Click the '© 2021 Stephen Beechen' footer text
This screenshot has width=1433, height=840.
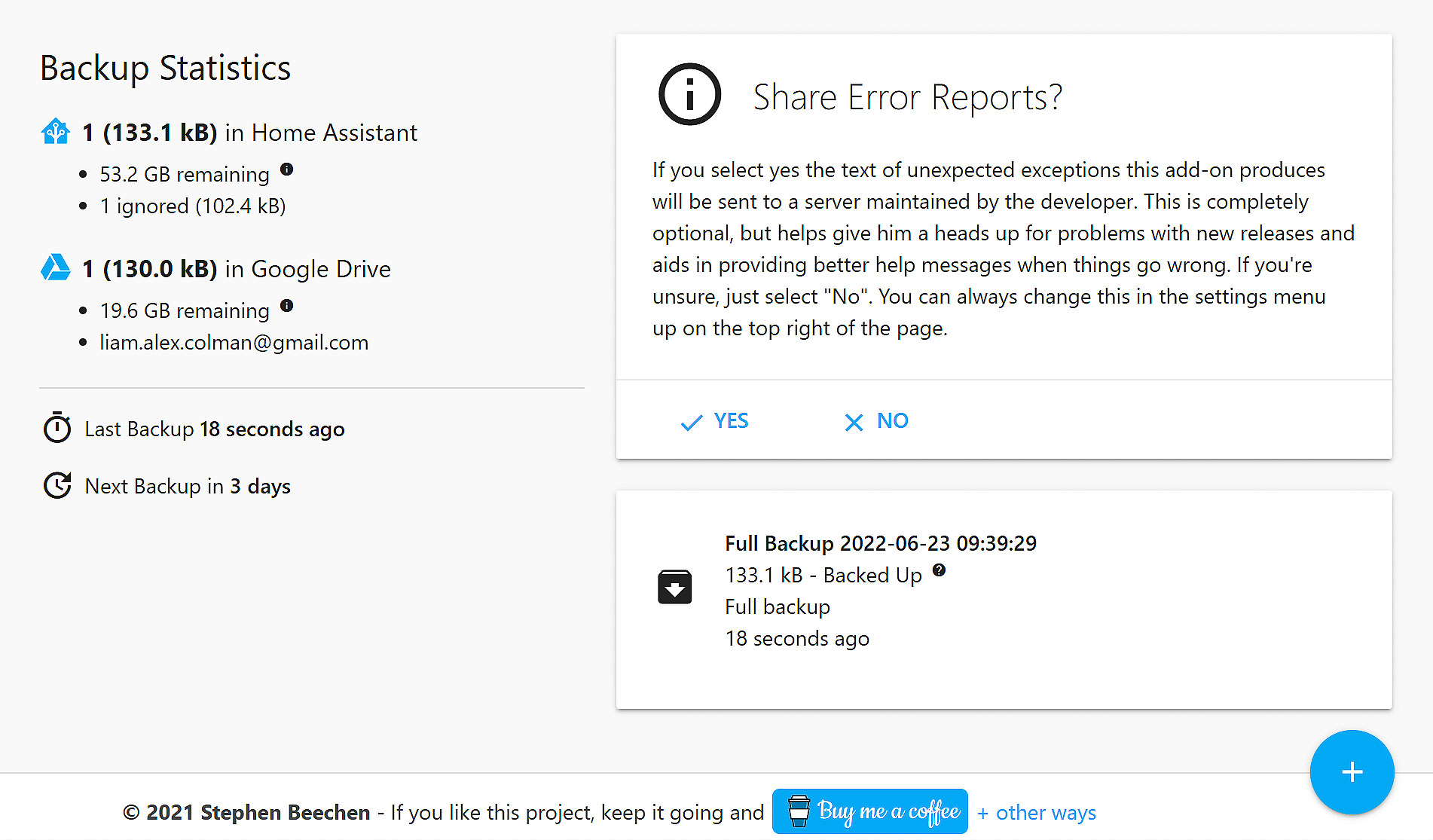click(246, 812)
